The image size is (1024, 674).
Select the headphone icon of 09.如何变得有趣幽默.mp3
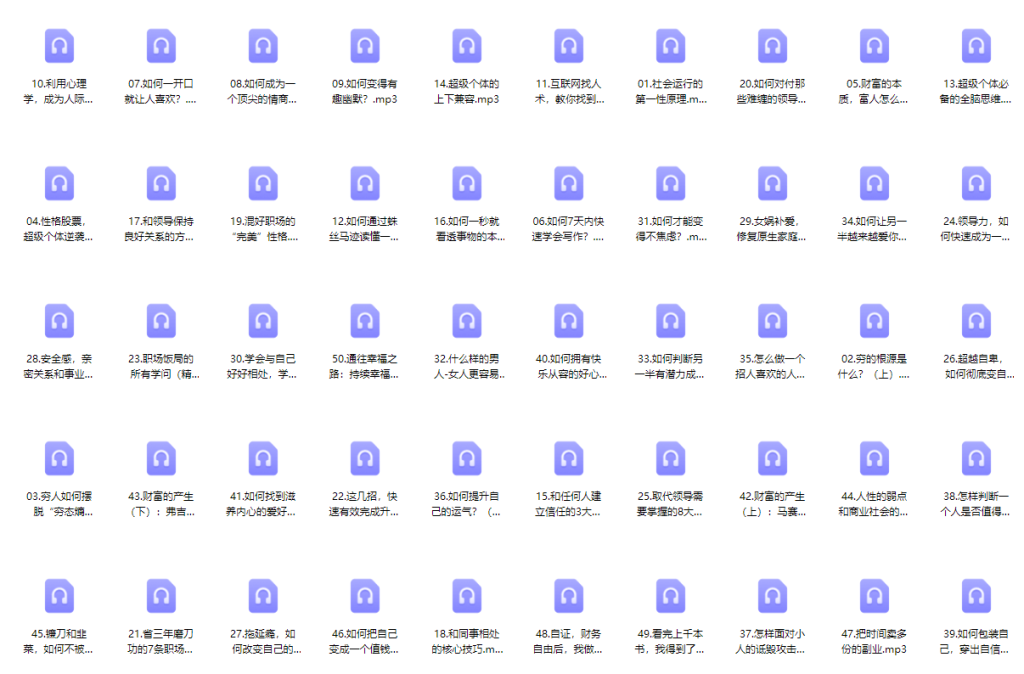coord(365,46)
